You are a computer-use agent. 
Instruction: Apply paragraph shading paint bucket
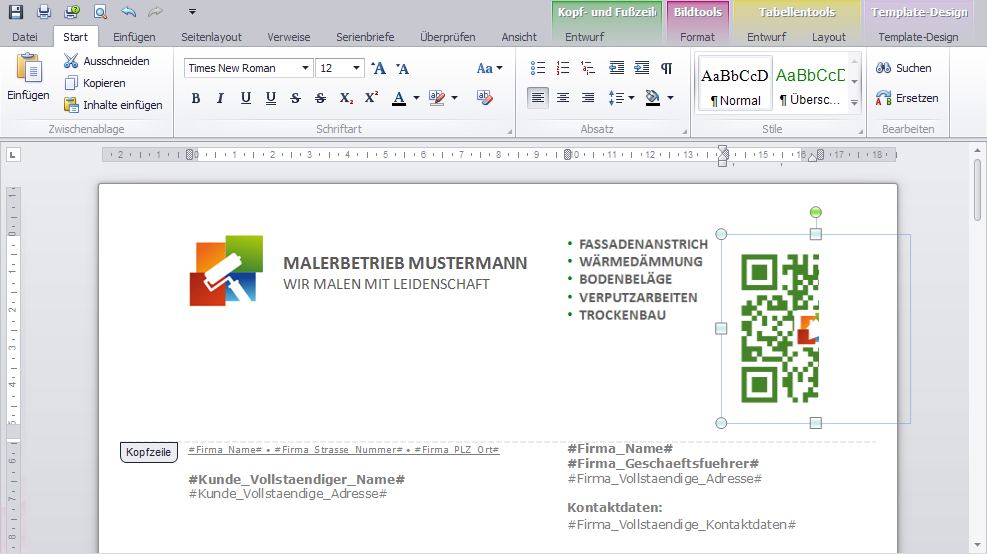click(x=653, y=98)
